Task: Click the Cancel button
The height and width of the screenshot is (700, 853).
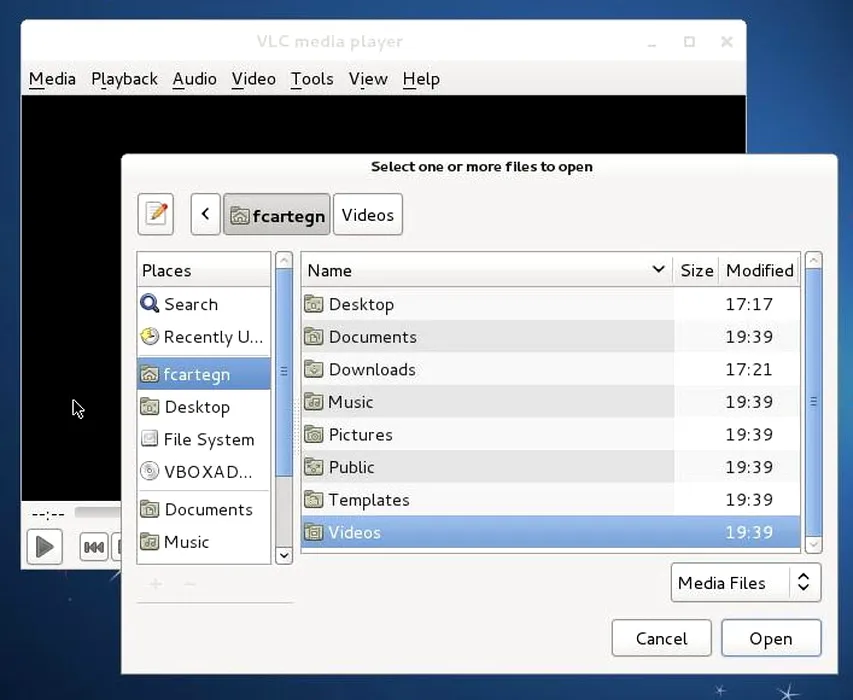Action: click(661, 638)
